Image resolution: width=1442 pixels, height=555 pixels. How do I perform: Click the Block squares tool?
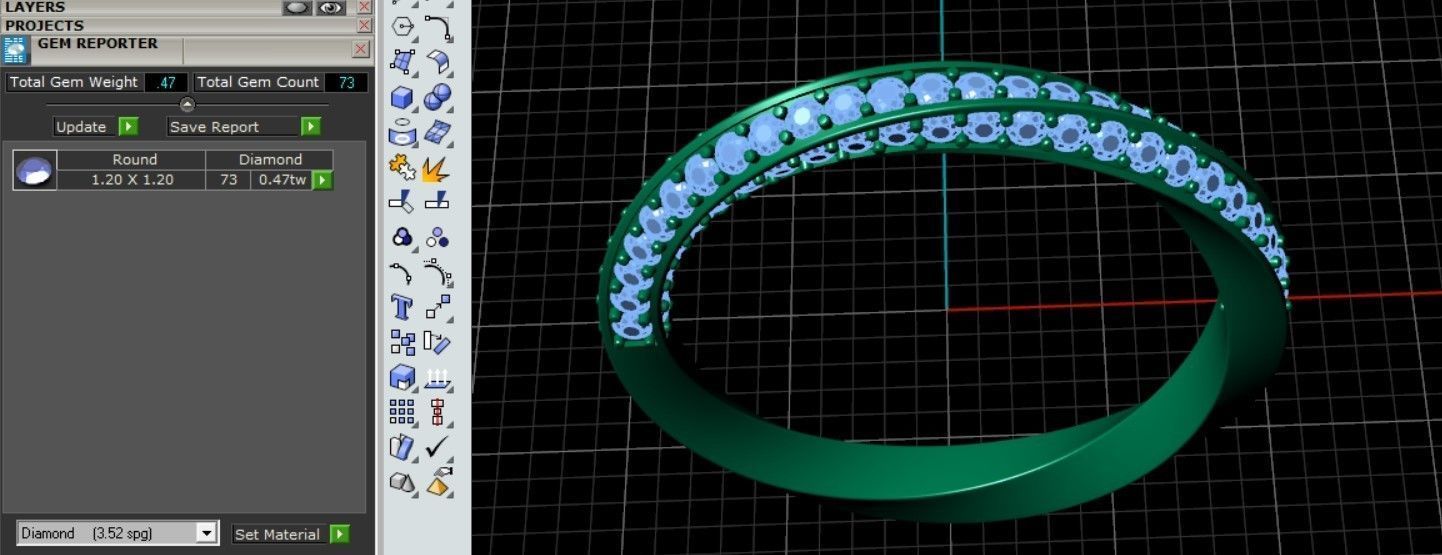click(402, 342)
